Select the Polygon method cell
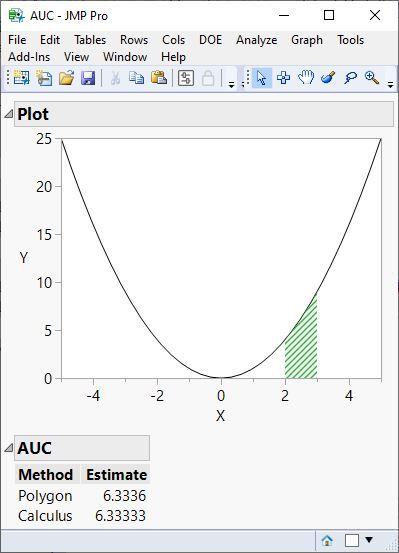Image resolution: width=399 pixels, height=553 pixels. point(45,496)
